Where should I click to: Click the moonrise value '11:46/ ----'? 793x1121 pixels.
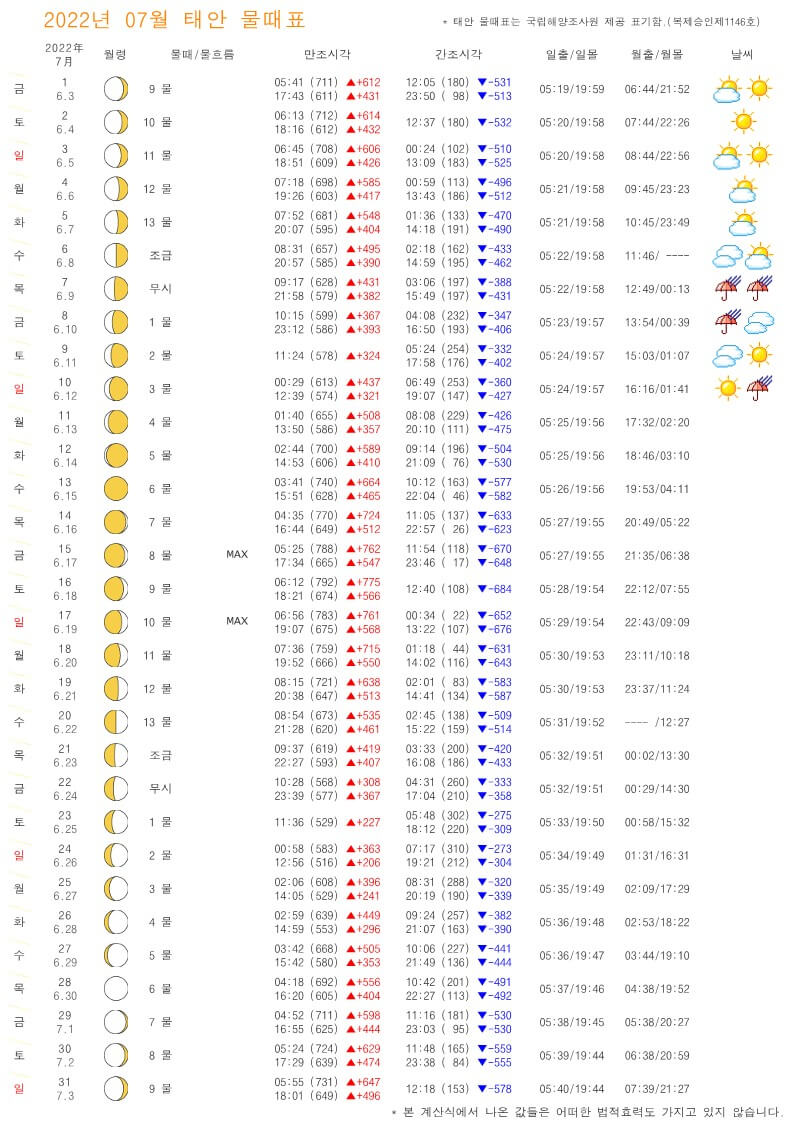click(656, 256)
